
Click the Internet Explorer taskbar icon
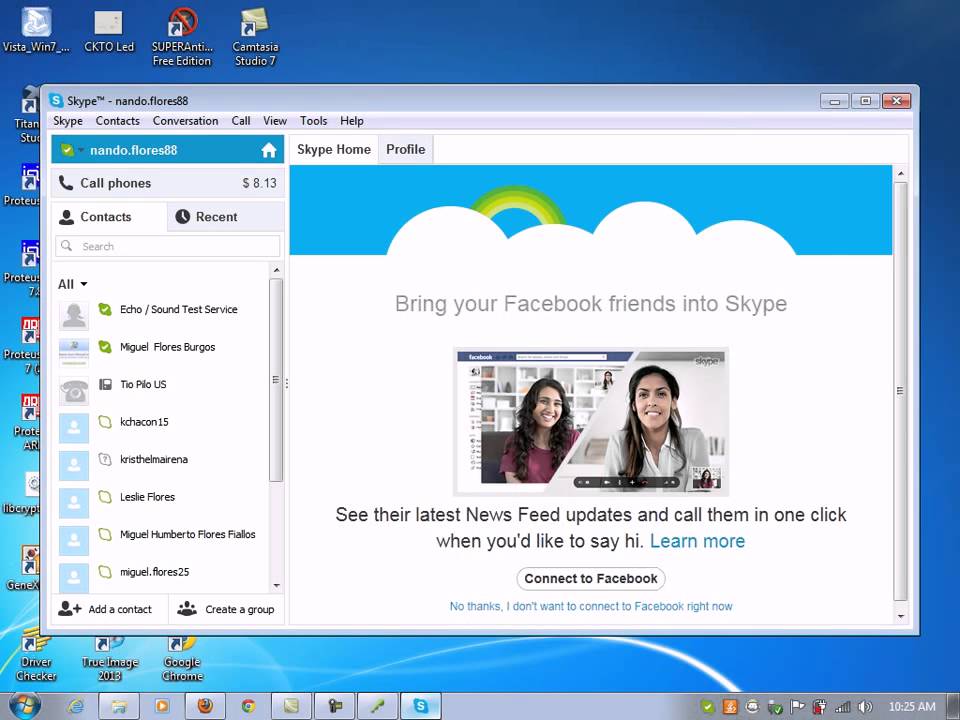pyautogui.click(x=76, y=706)
